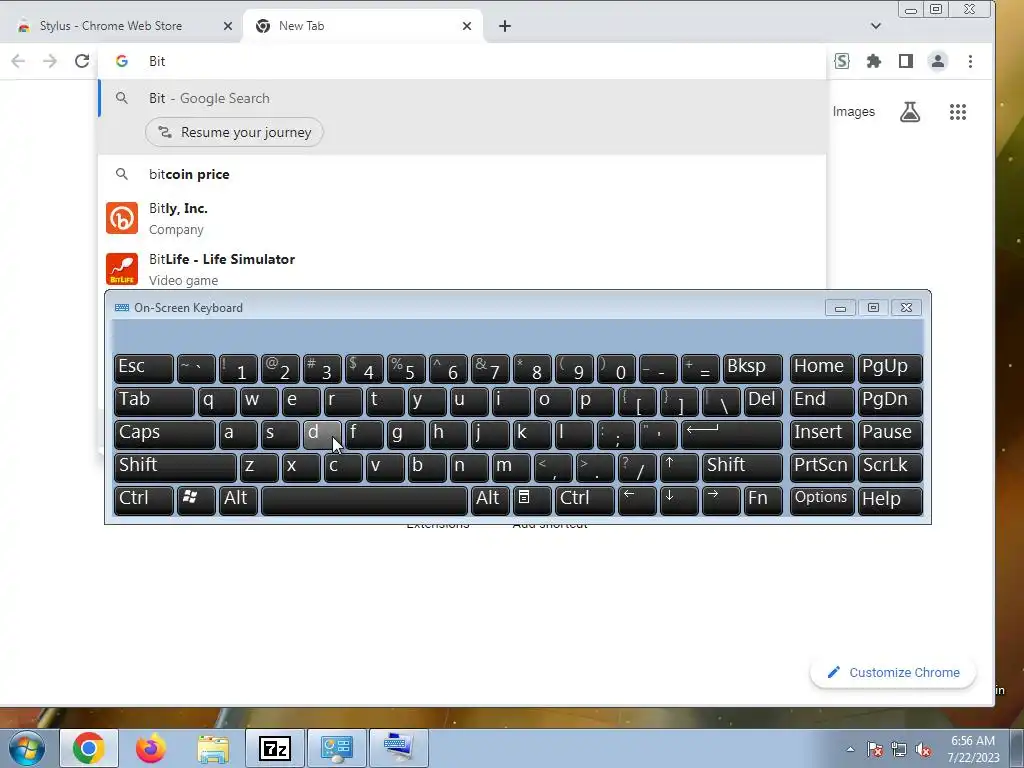This screenshot has height=768, width=1024.
Task: Toggle the right Ctrl key
Action: pos(584,501)
